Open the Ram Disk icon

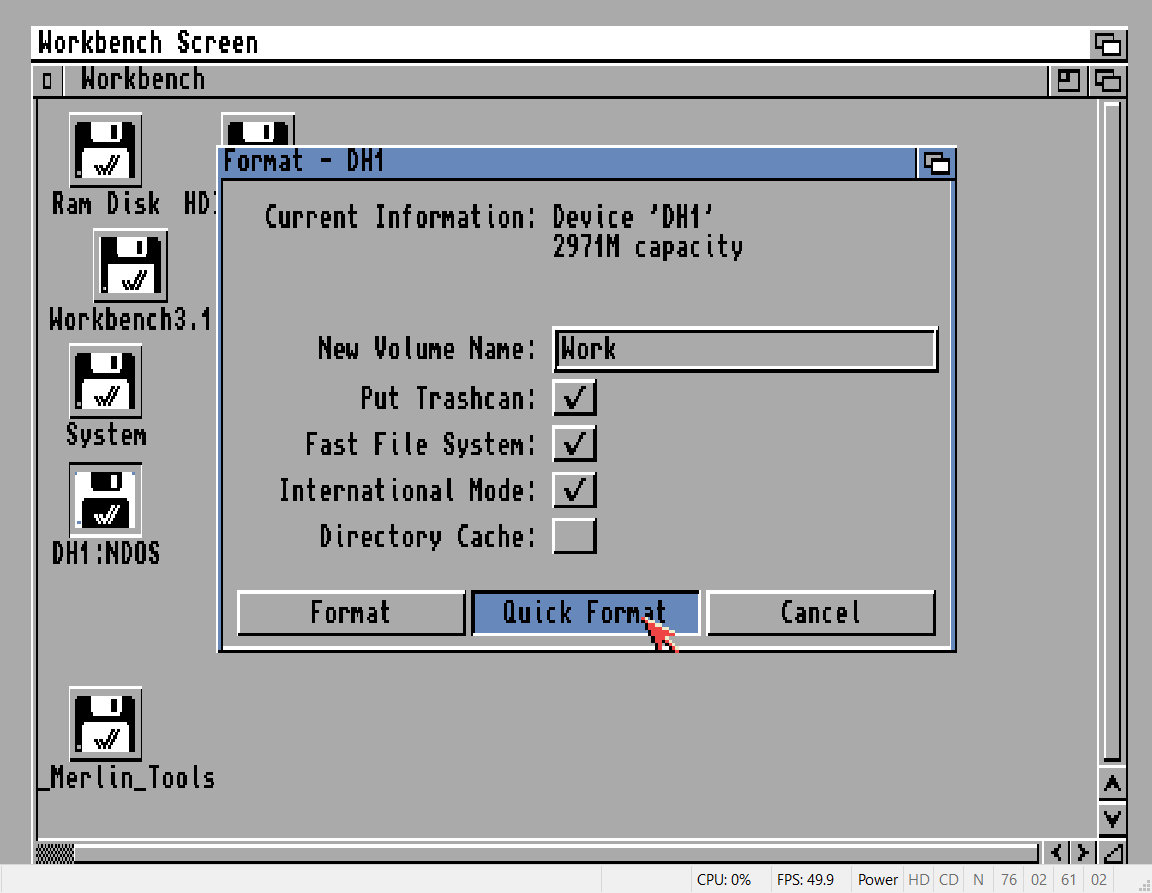pos(105,150)
